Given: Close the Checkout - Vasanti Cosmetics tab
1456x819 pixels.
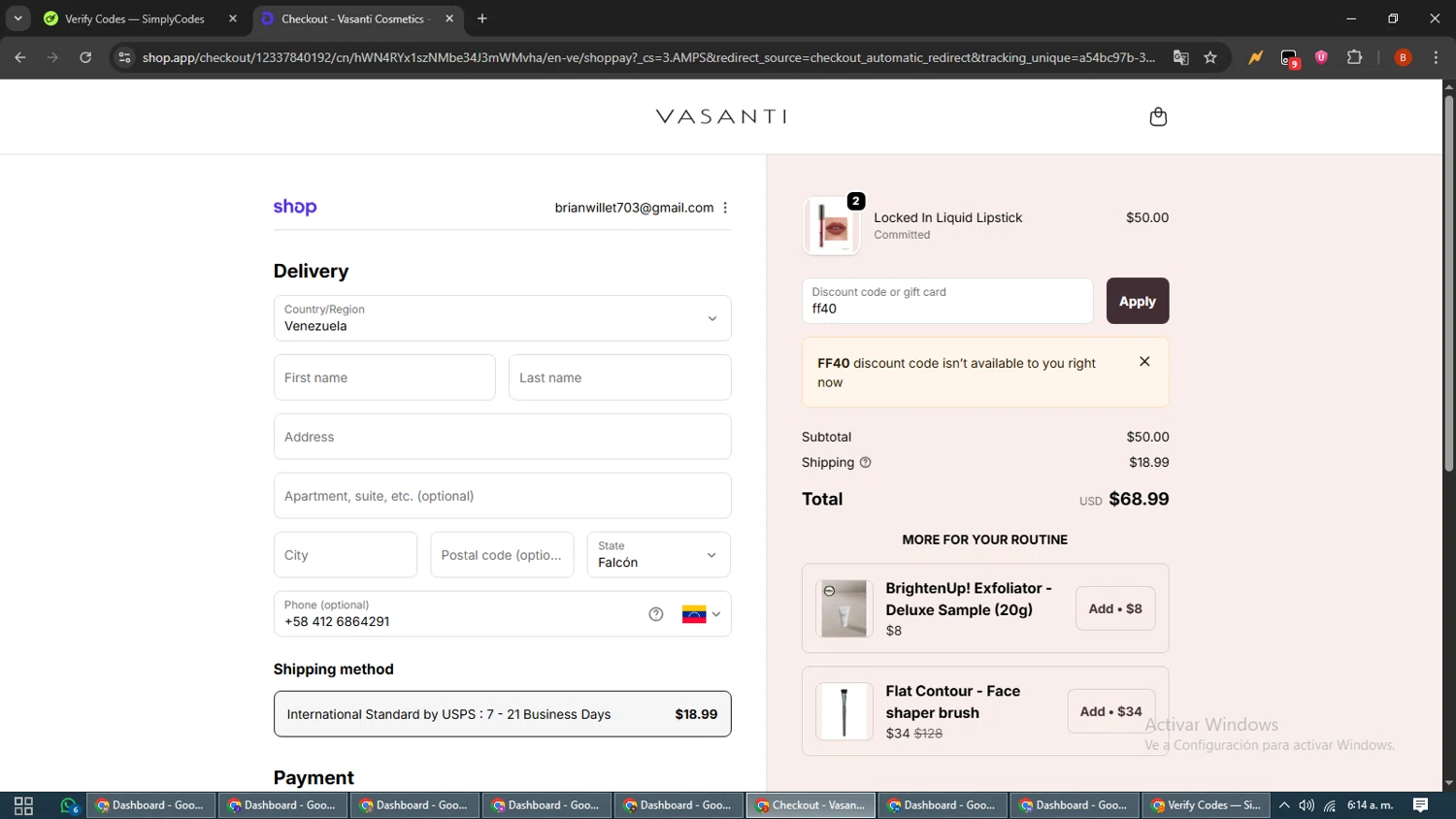Looking at the screenshot, I should pyautogui.click(x=449, y=18).
